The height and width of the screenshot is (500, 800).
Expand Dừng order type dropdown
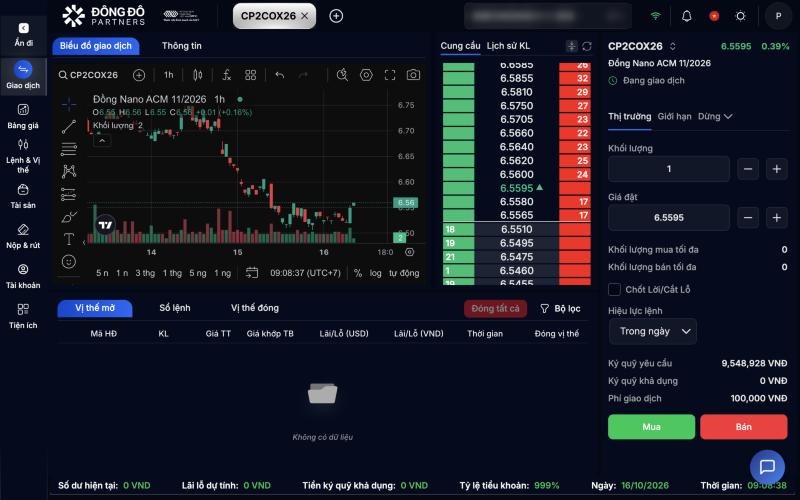(715, 116)
